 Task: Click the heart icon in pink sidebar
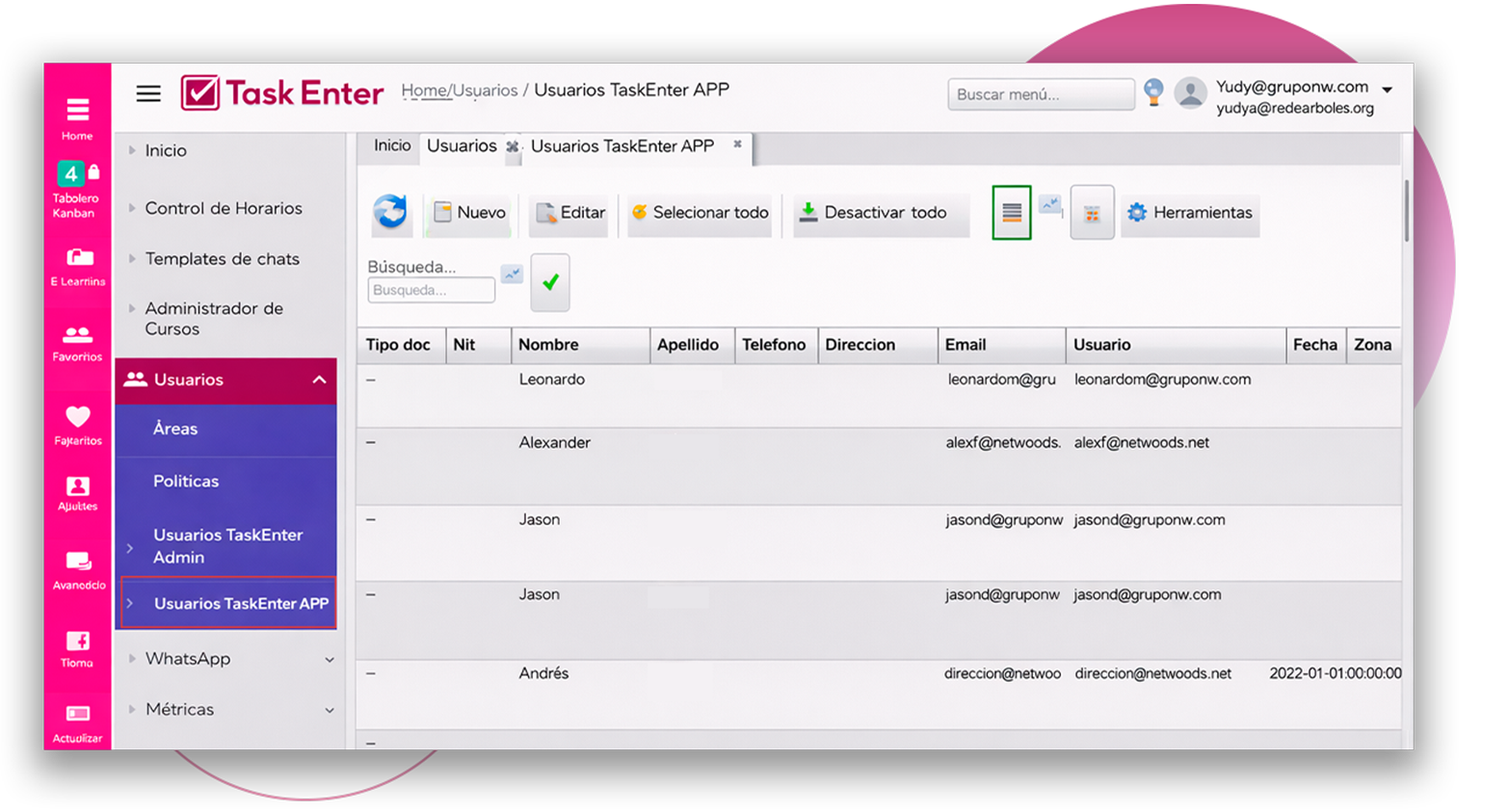tap(77, 424)
